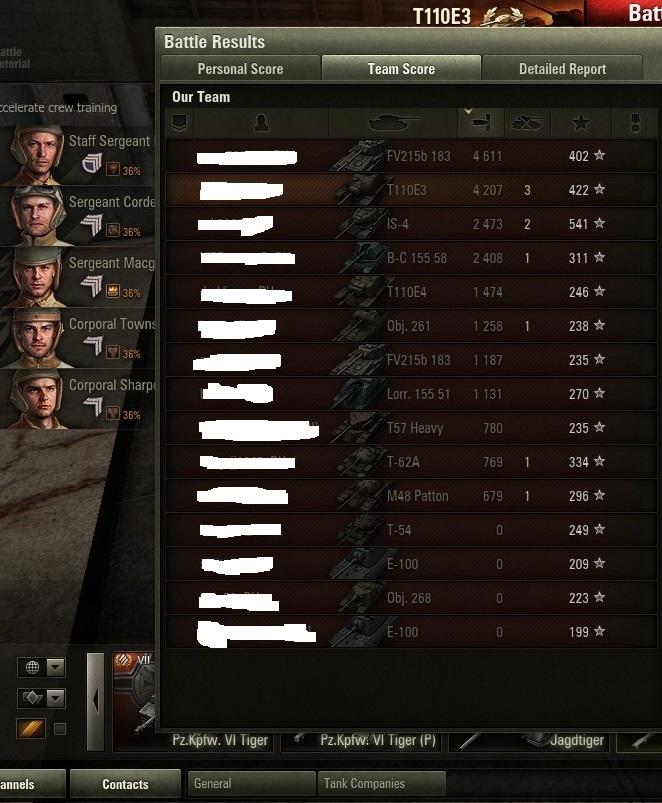Select the T110E3 row in team list

(412, 190)
